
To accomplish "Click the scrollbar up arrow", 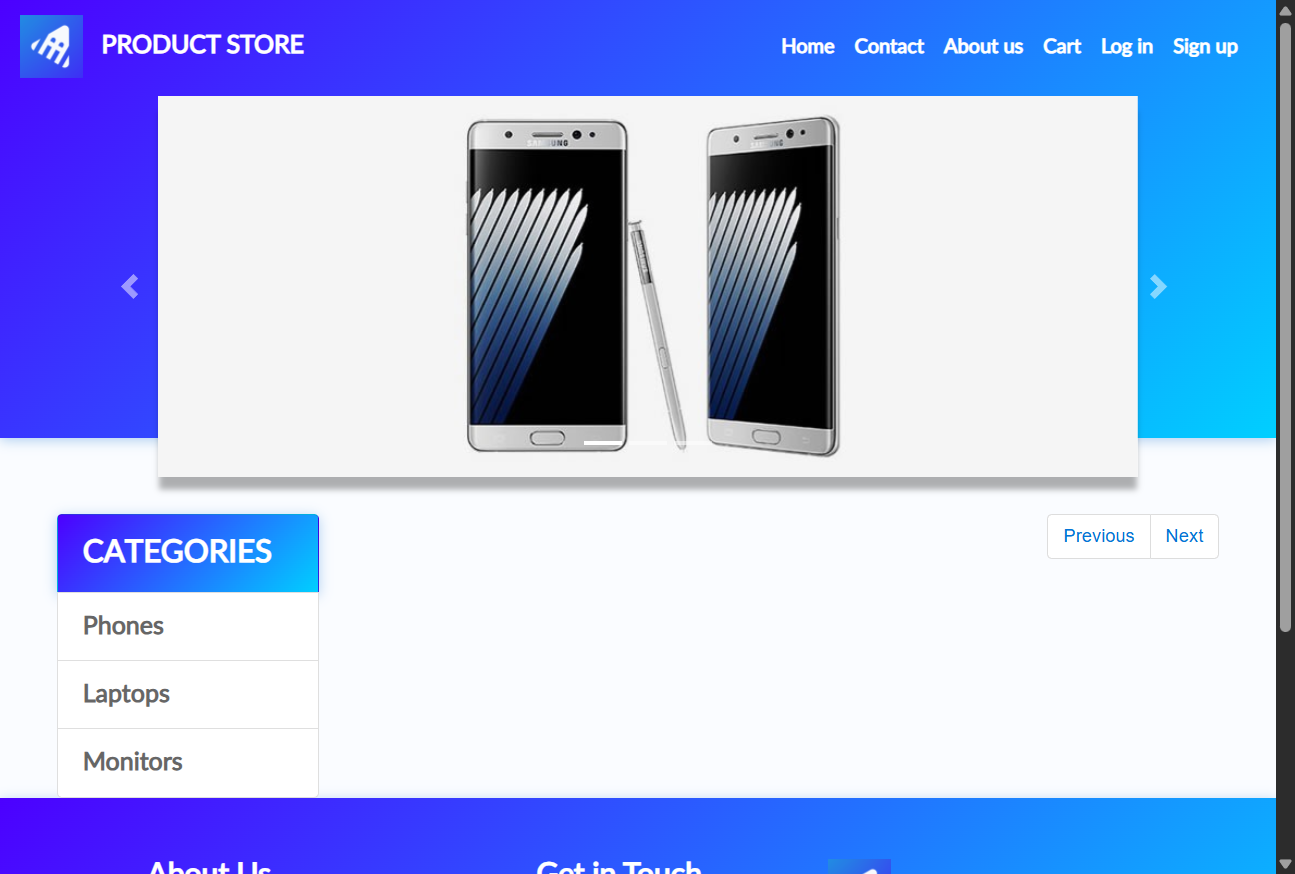I will tap(1285, 10).
